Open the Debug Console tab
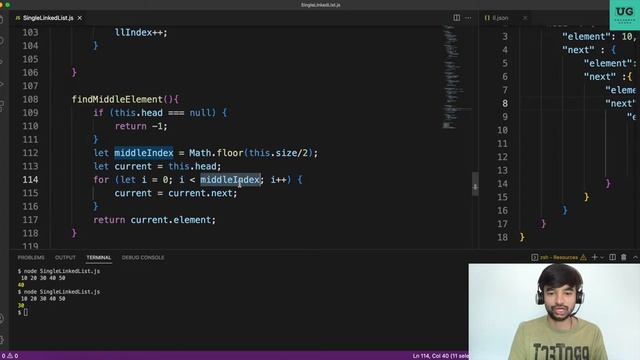 pyautogui.click(x=143, y=258)
